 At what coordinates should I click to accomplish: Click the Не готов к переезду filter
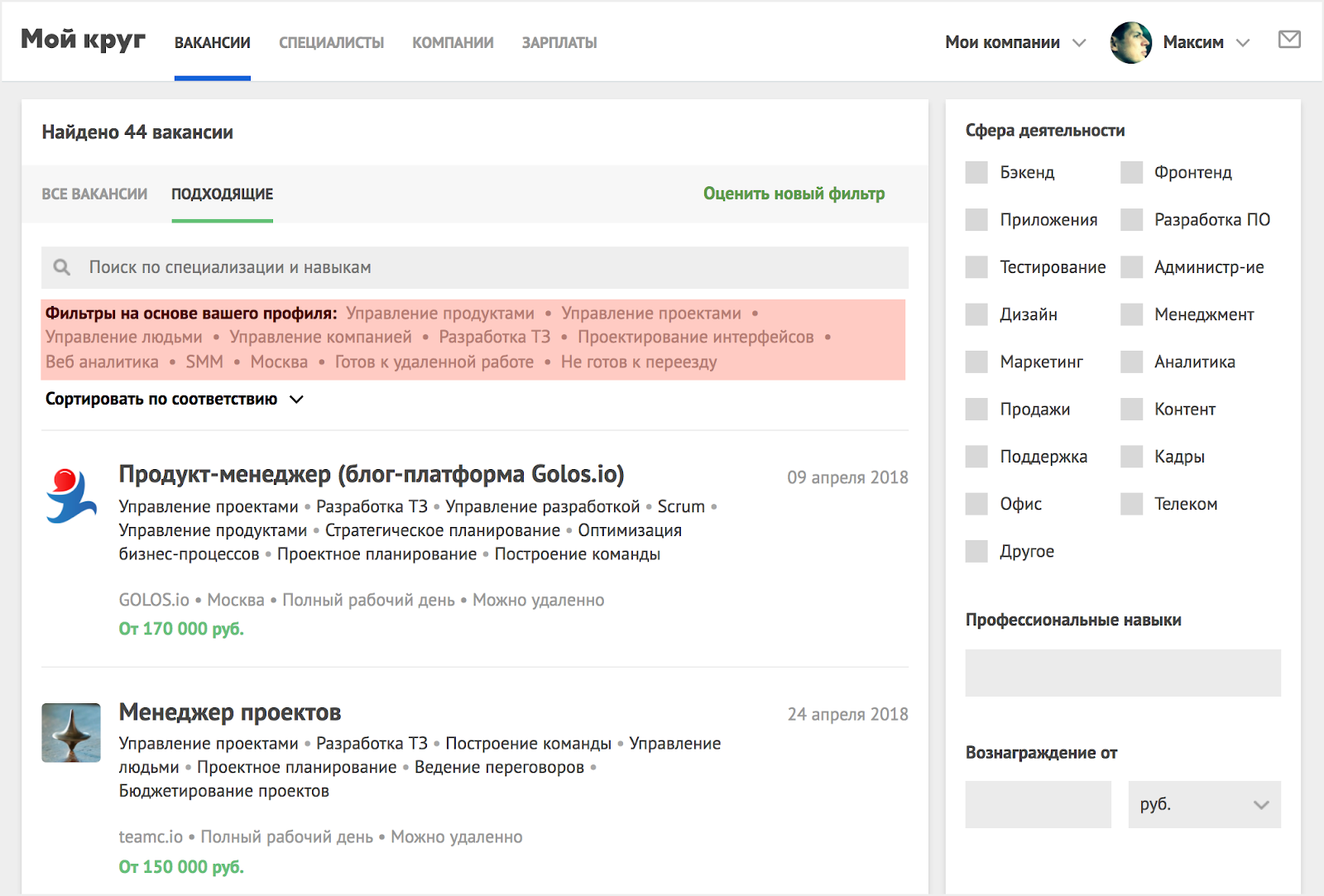(639, 362)
